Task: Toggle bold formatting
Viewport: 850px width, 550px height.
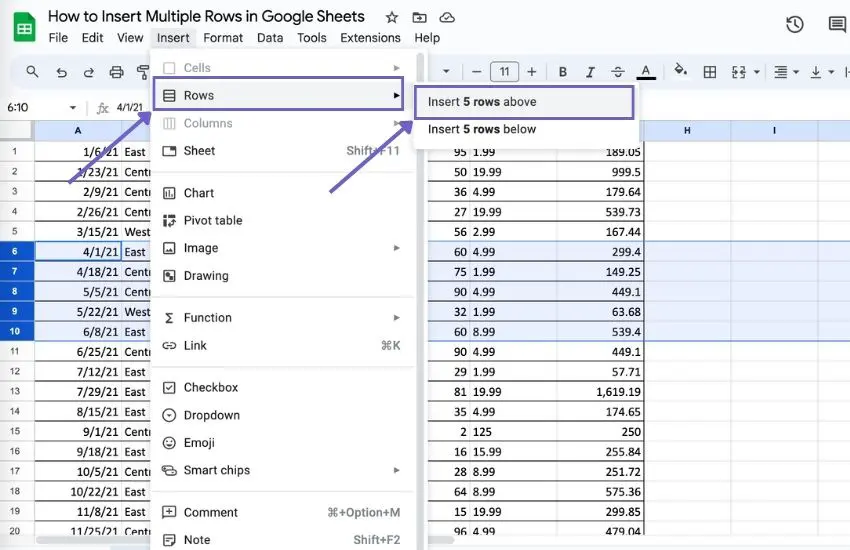Action: [563, 72]
